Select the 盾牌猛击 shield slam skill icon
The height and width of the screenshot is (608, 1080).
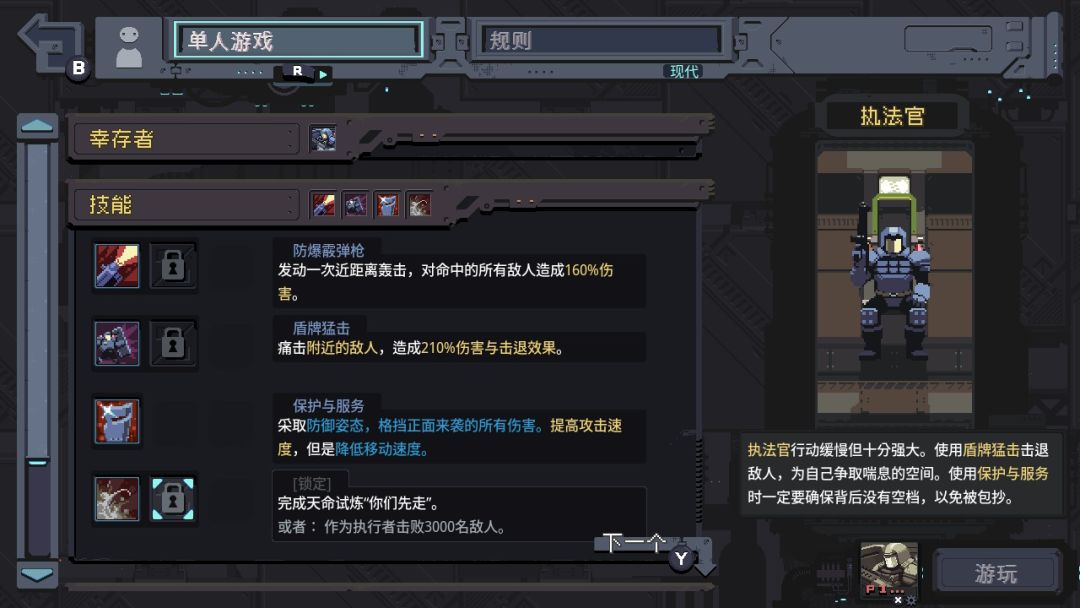click(117, 344)
